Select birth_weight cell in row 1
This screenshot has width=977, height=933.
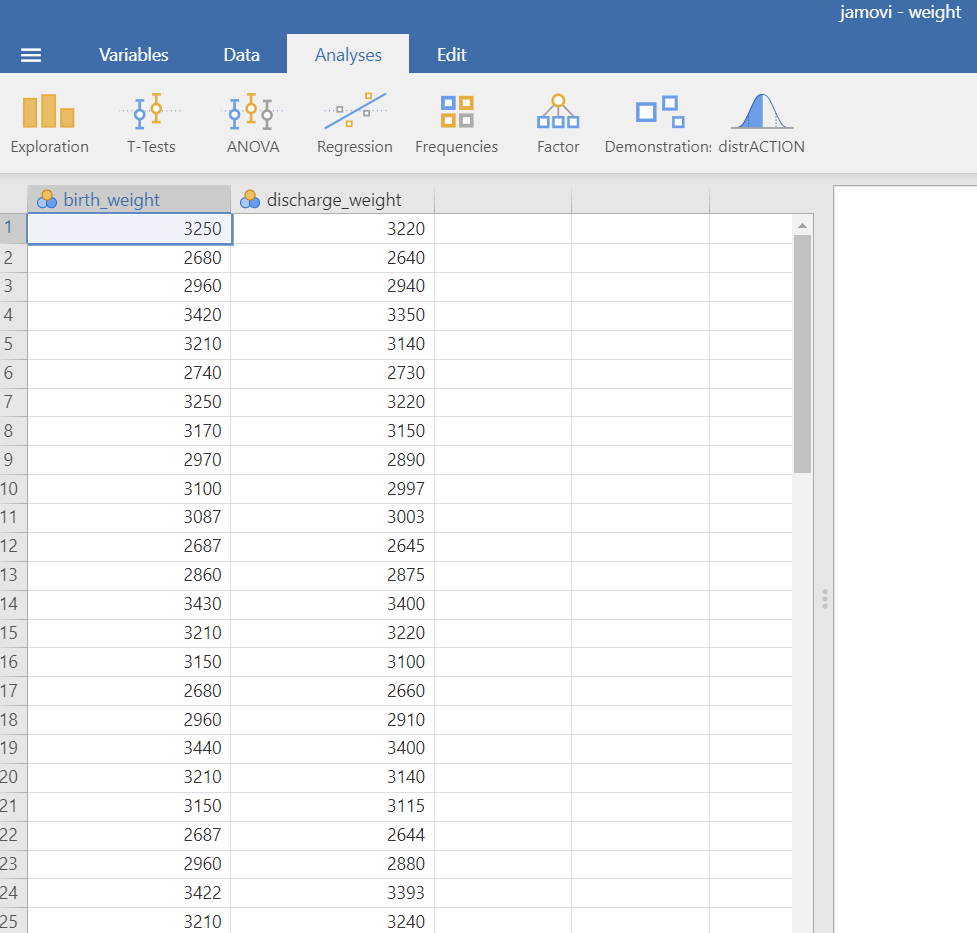click(x=129, y=229)
